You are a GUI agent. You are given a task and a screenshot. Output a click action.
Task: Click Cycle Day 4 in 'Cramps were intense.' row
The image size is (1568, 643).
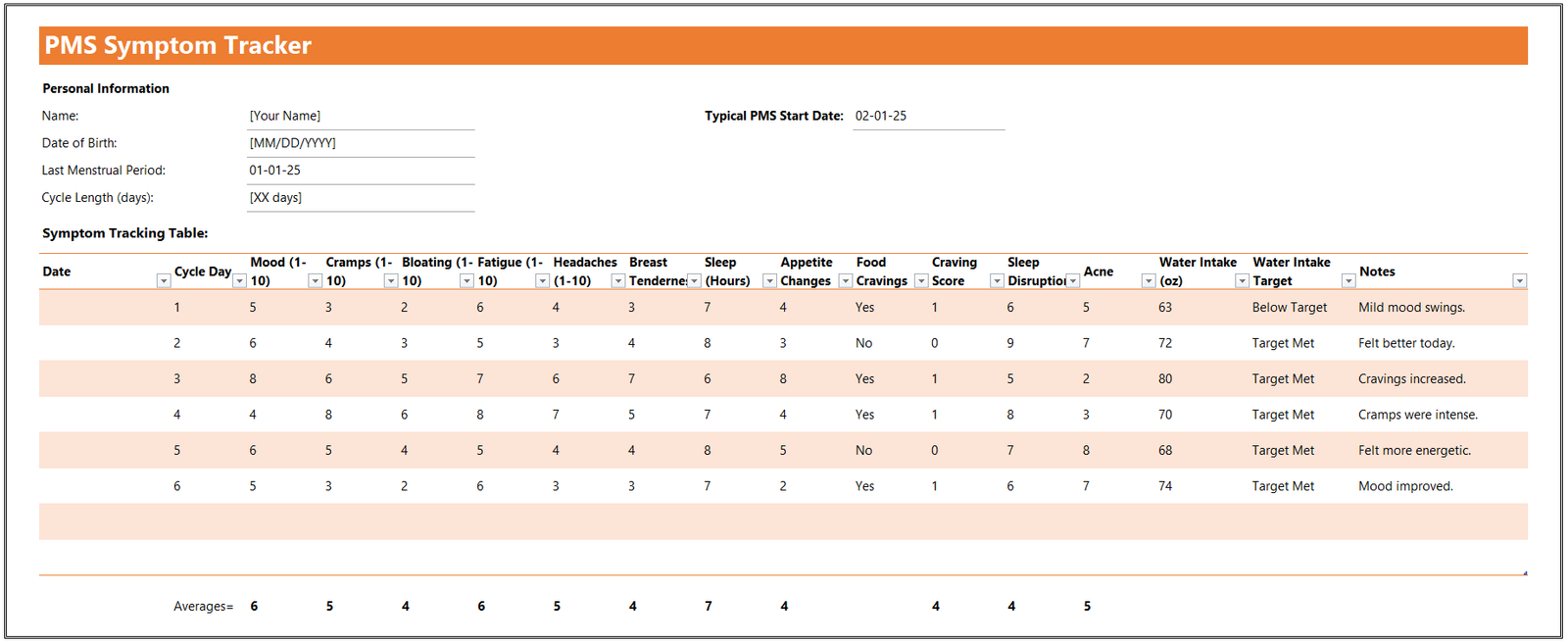[x=177, y=415]
